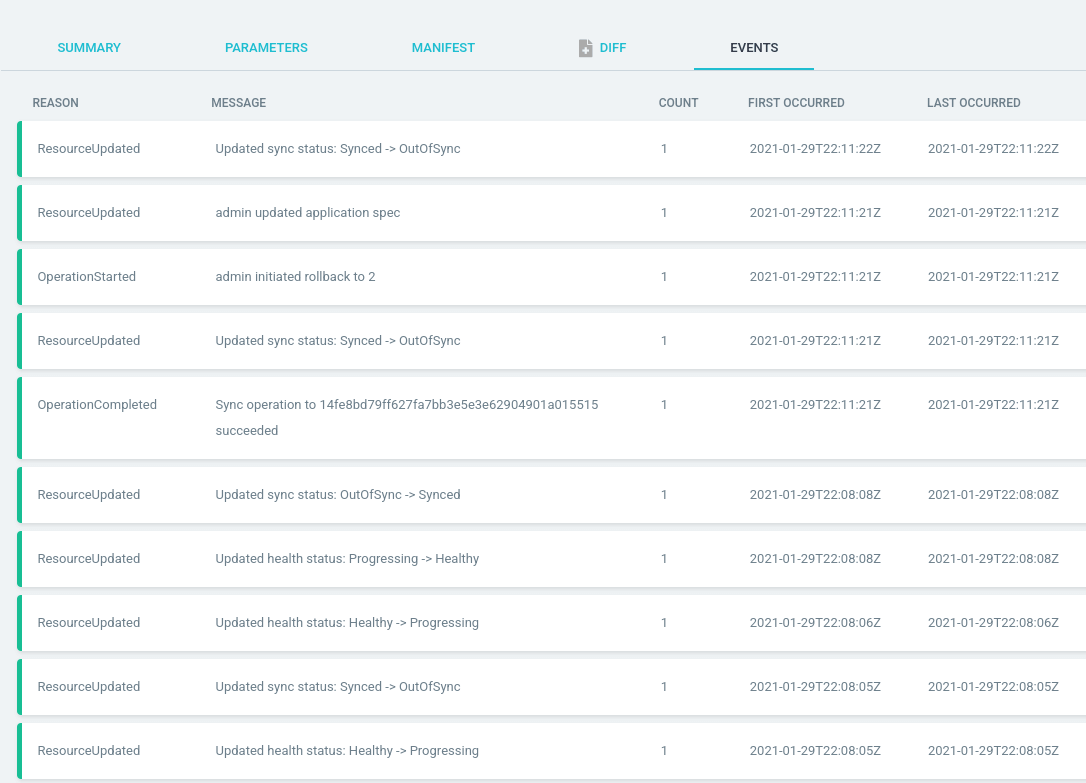Click last occurred 2021-01-29T22:11:22Z timestamp
Viewport: 1086px width, 783px height.
point(993,149)
